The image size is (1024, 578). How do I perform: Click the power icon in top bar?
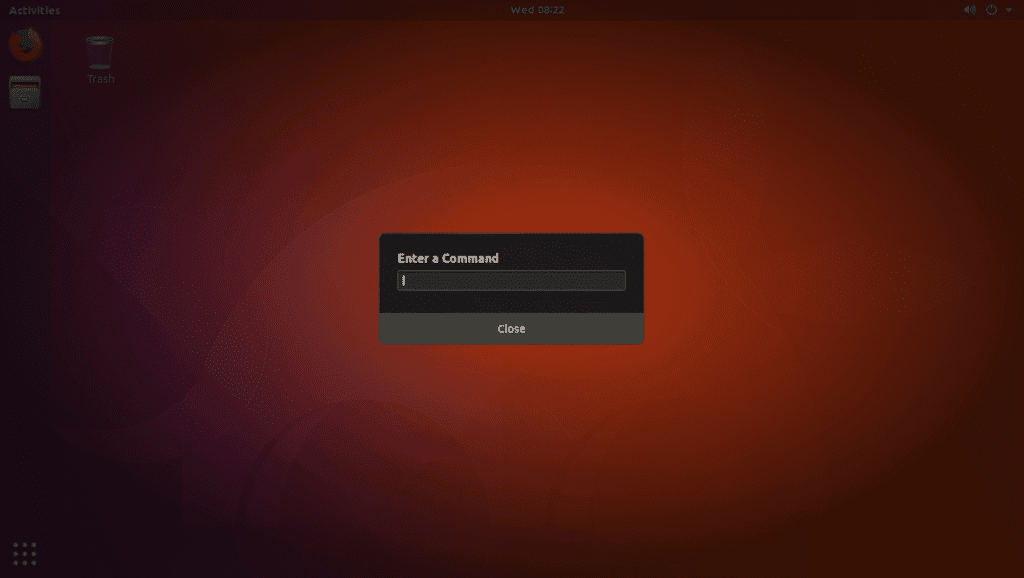point(991,10)
